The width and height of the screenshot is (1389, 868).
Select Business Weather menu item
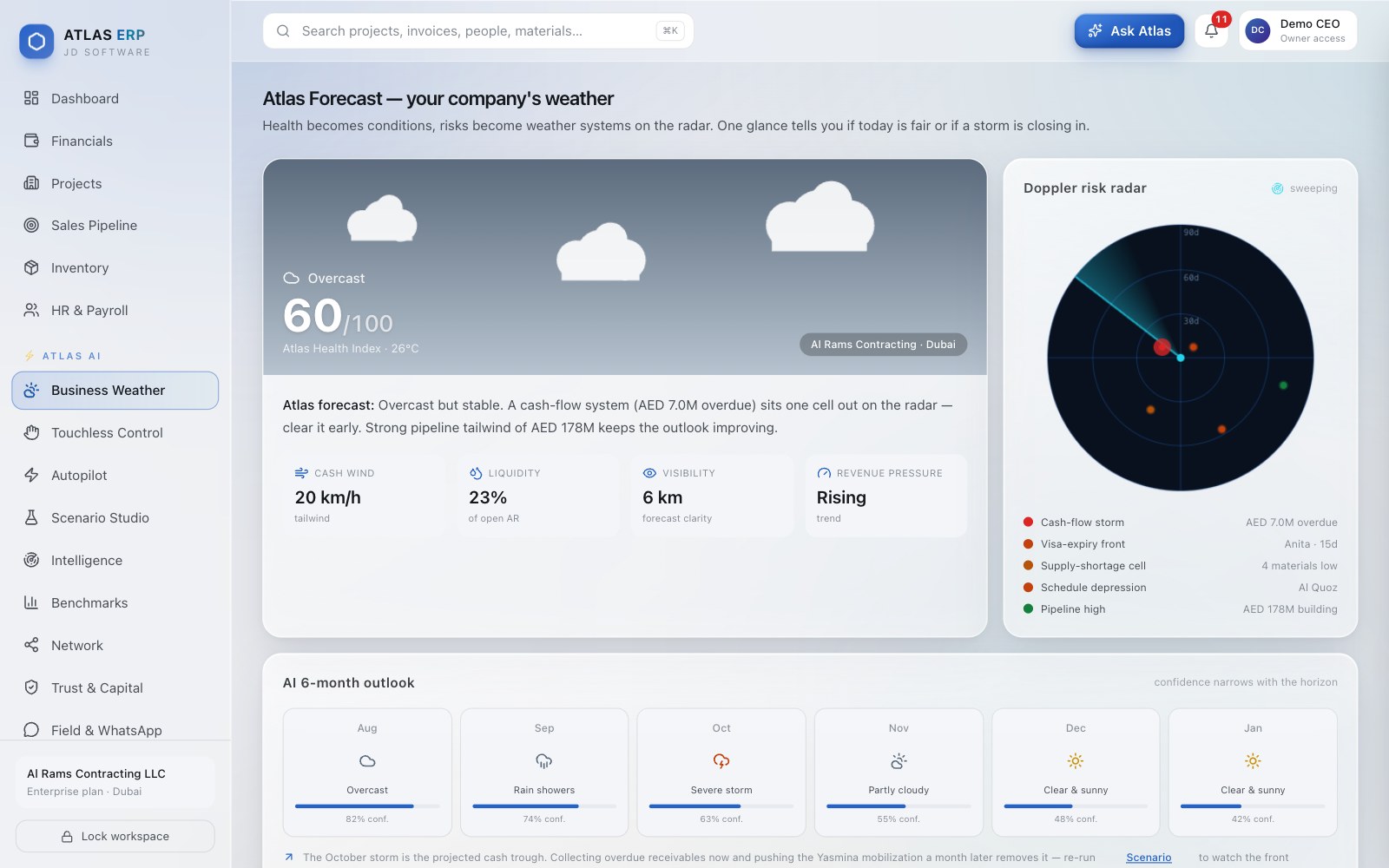click(x=115, y=391)
